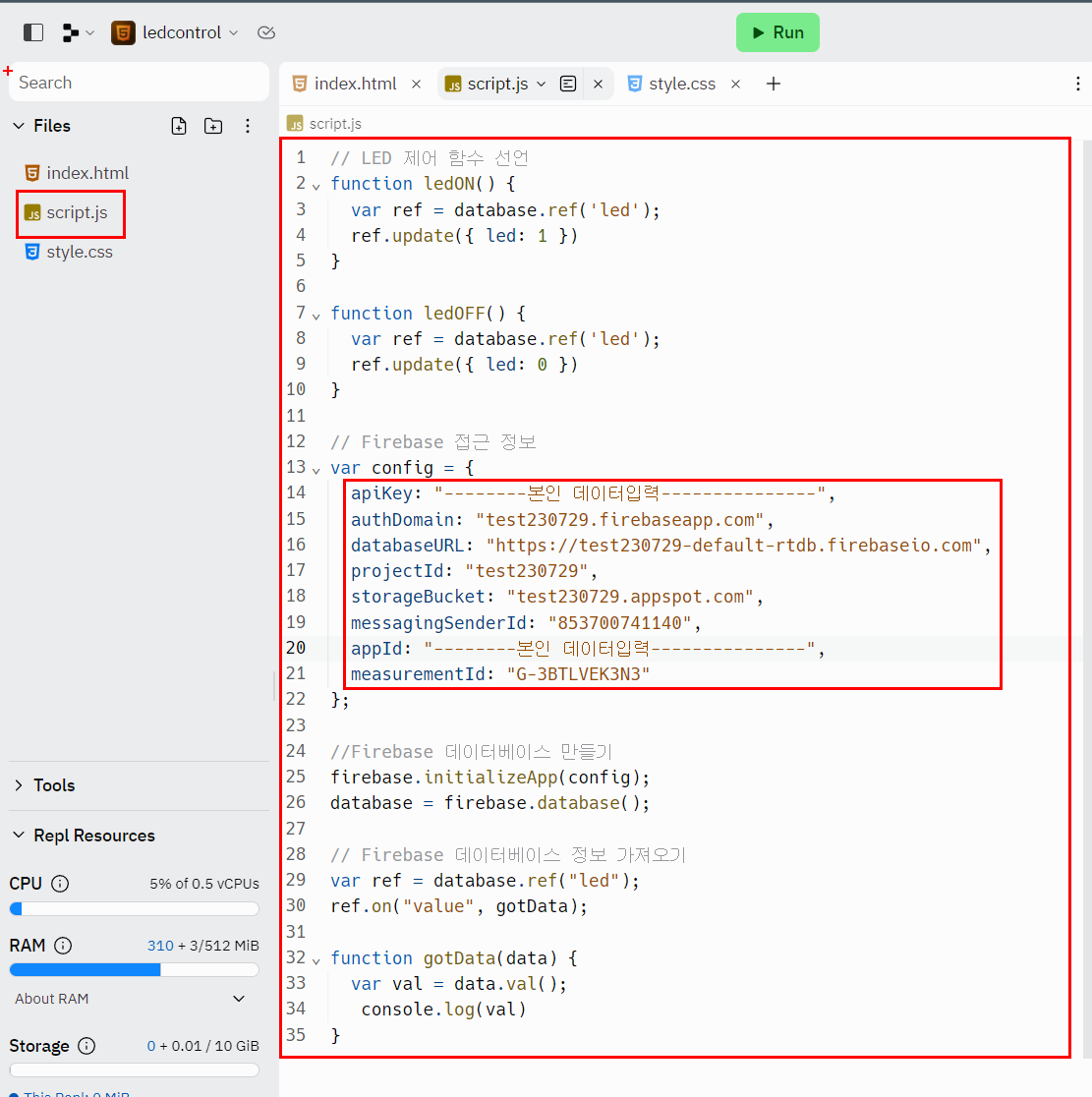
Task: Collapse the Repl Resources section
Action: (19, 836)
